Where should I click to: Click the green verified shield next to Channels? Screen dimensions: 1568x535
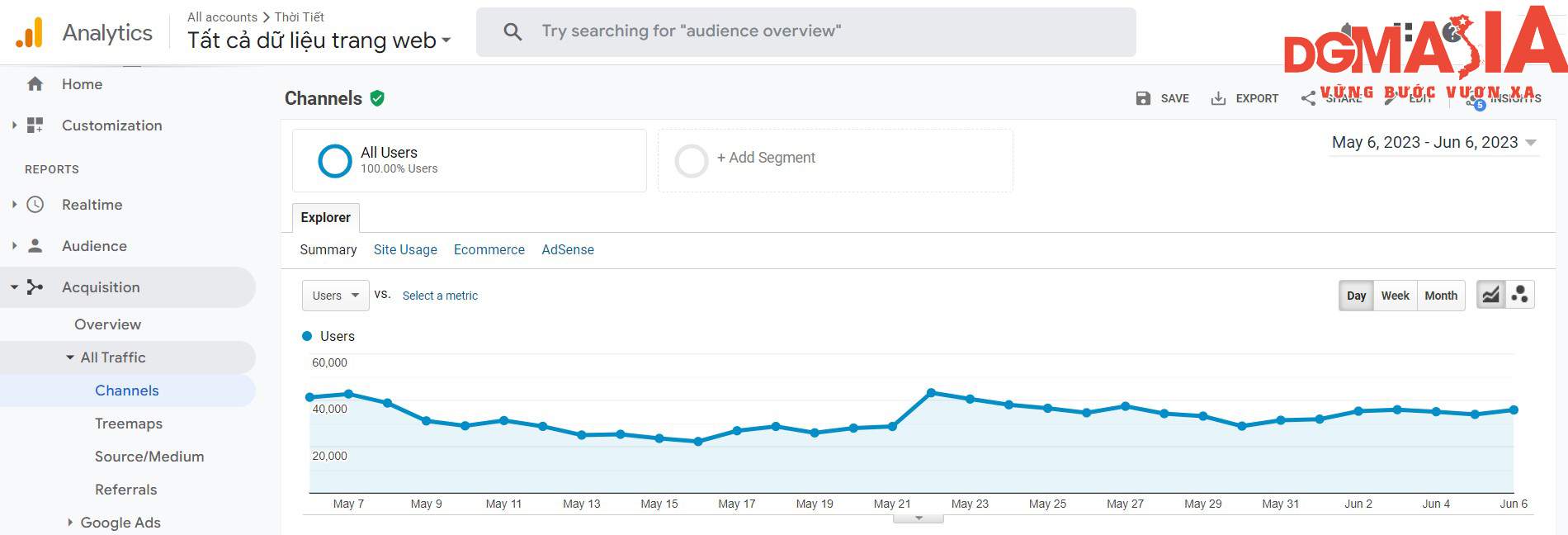[377, 98]
